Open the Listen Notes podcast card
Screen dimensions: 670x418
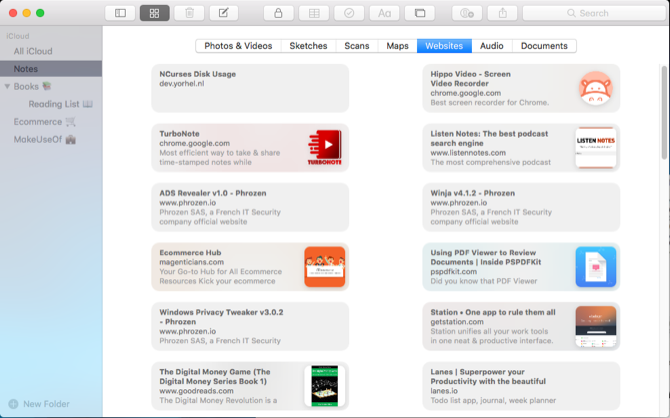click(521, 148)
